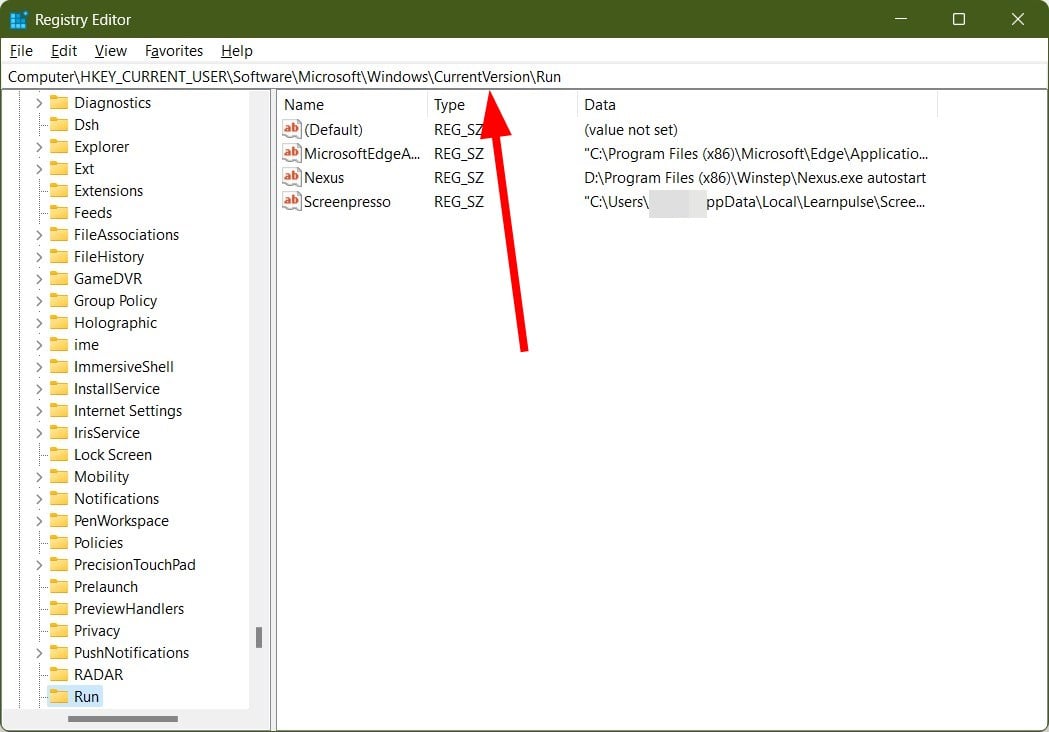
Task: Select the (Default) value icon
Action: click(x=291, y=129)
